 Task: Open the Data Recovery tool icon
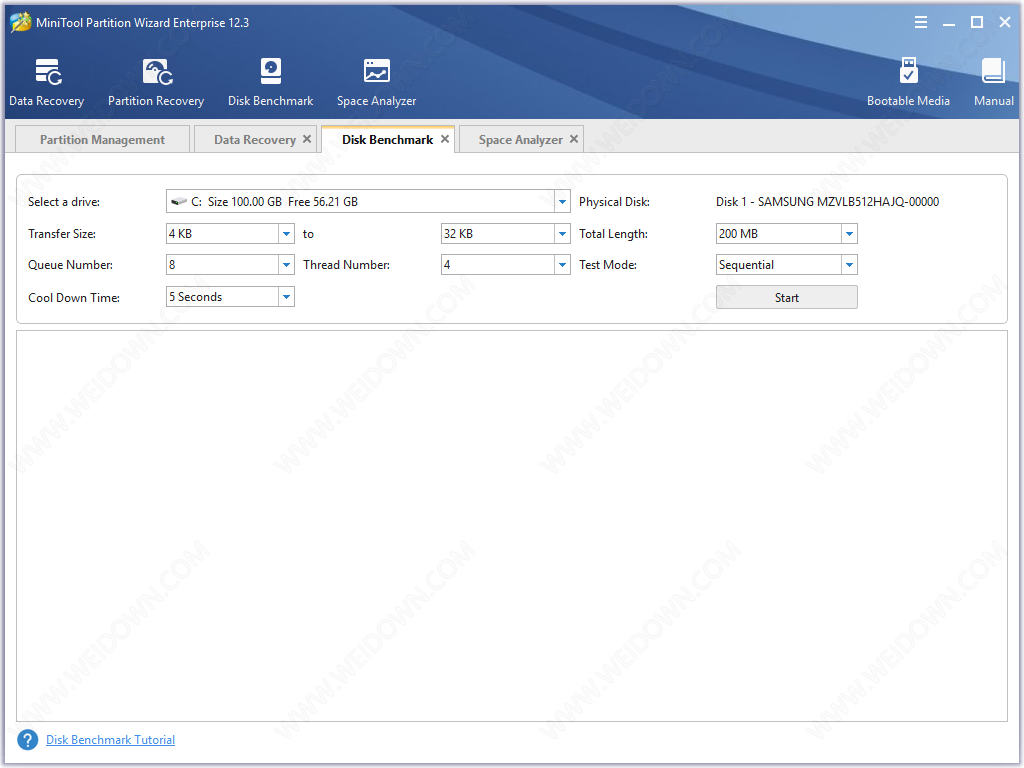pos(47,72)
